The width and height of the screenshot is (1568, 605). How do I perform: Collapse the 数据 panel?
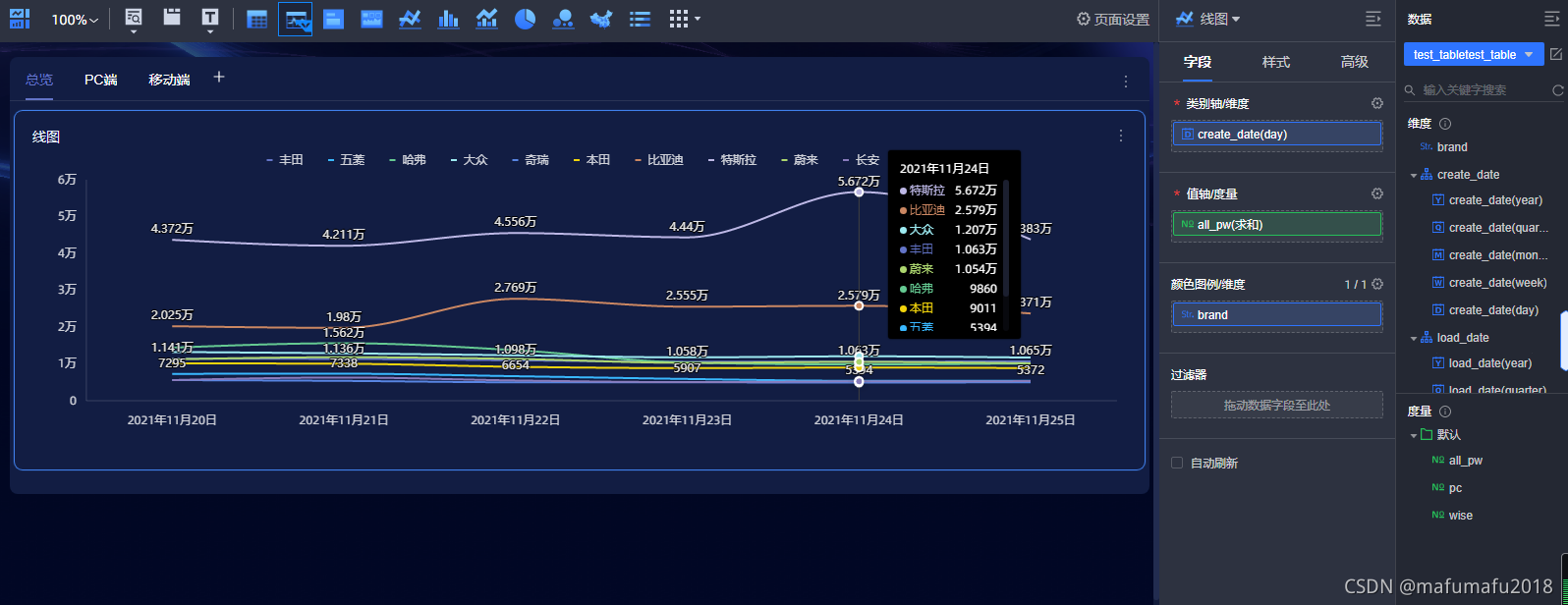click(x=1552, y=19)
